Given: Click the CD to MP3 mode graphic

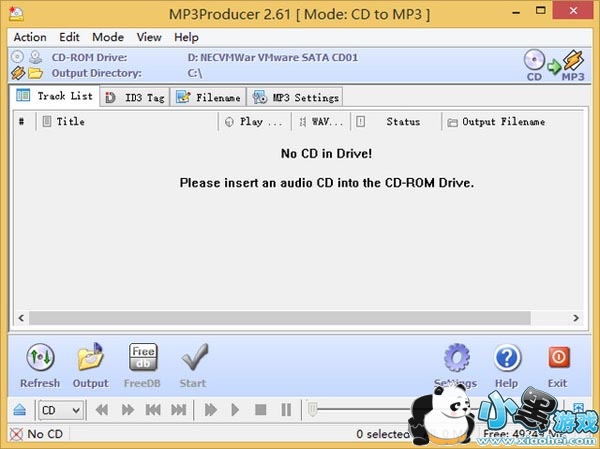Looking at the screenshot, I should pos(554,65).
